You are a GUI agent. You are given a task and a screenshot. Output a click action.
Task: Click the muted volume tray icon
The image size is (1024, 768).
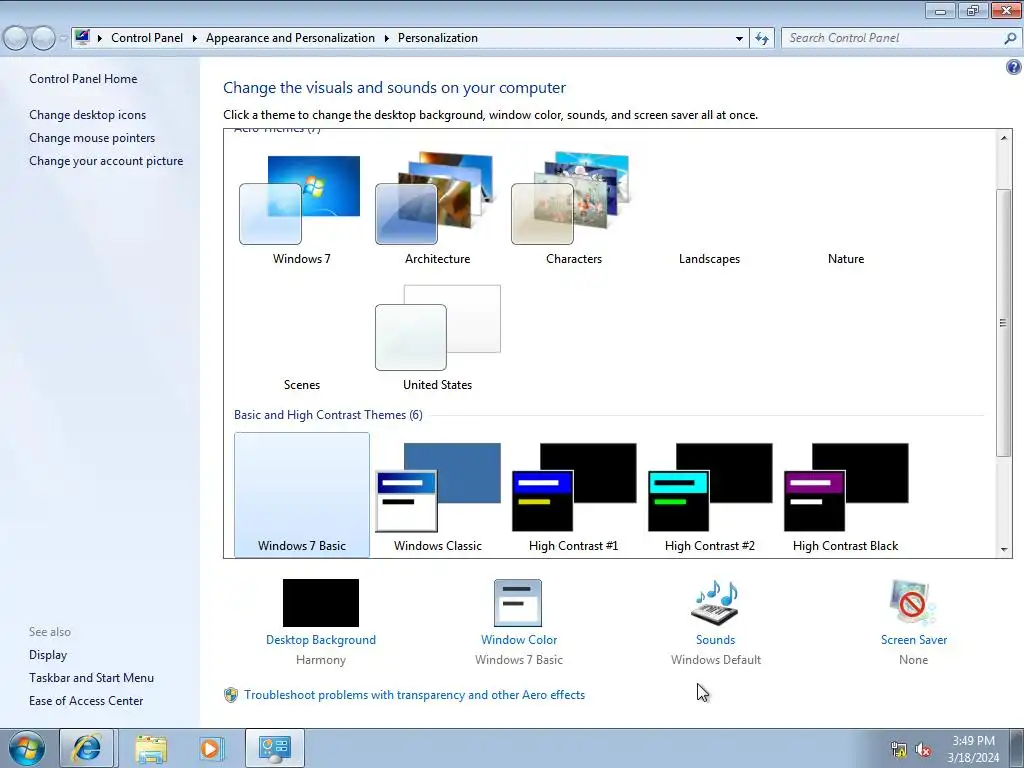coord(923,750)
